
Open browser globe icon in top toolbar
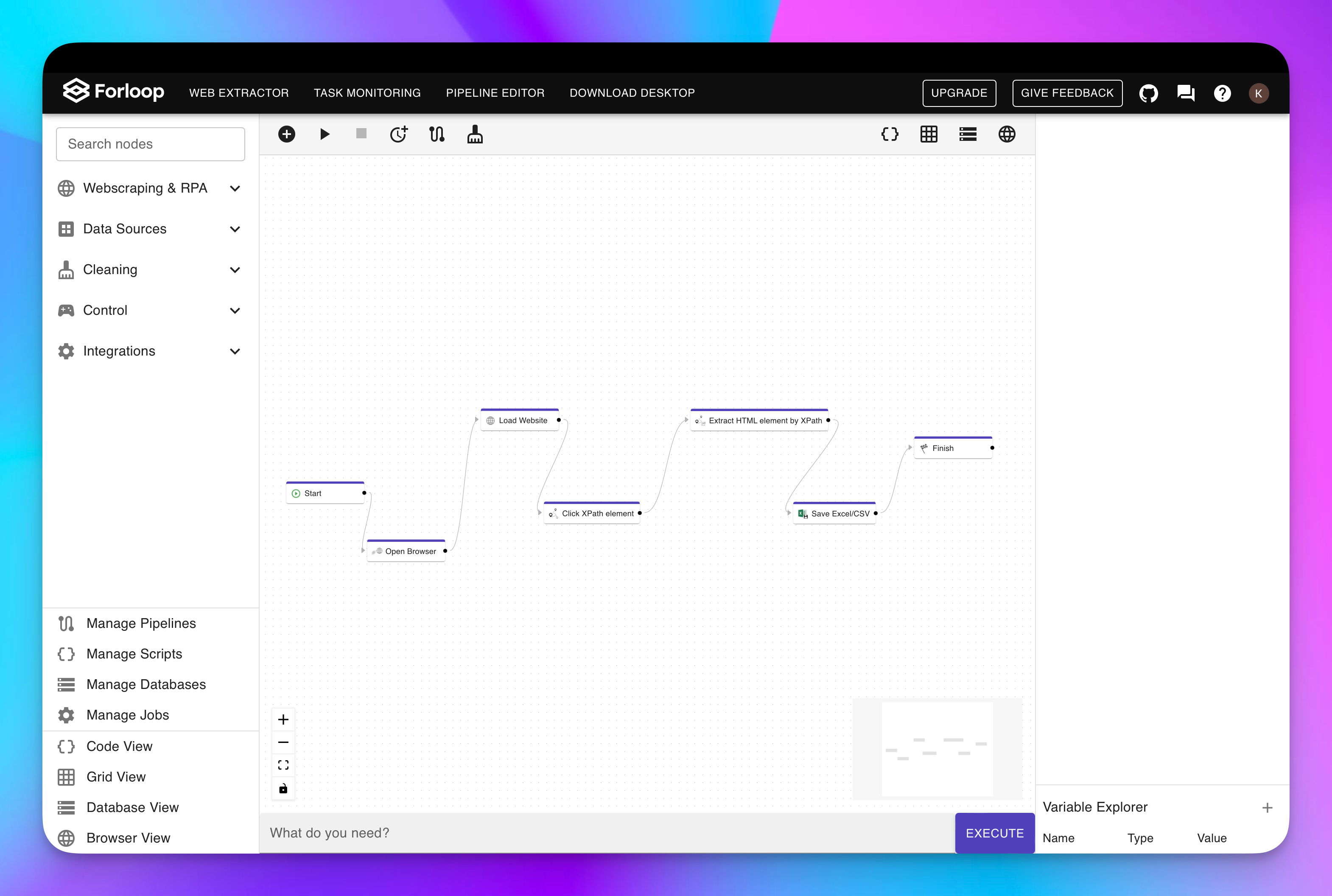(x=1006, y=134)
